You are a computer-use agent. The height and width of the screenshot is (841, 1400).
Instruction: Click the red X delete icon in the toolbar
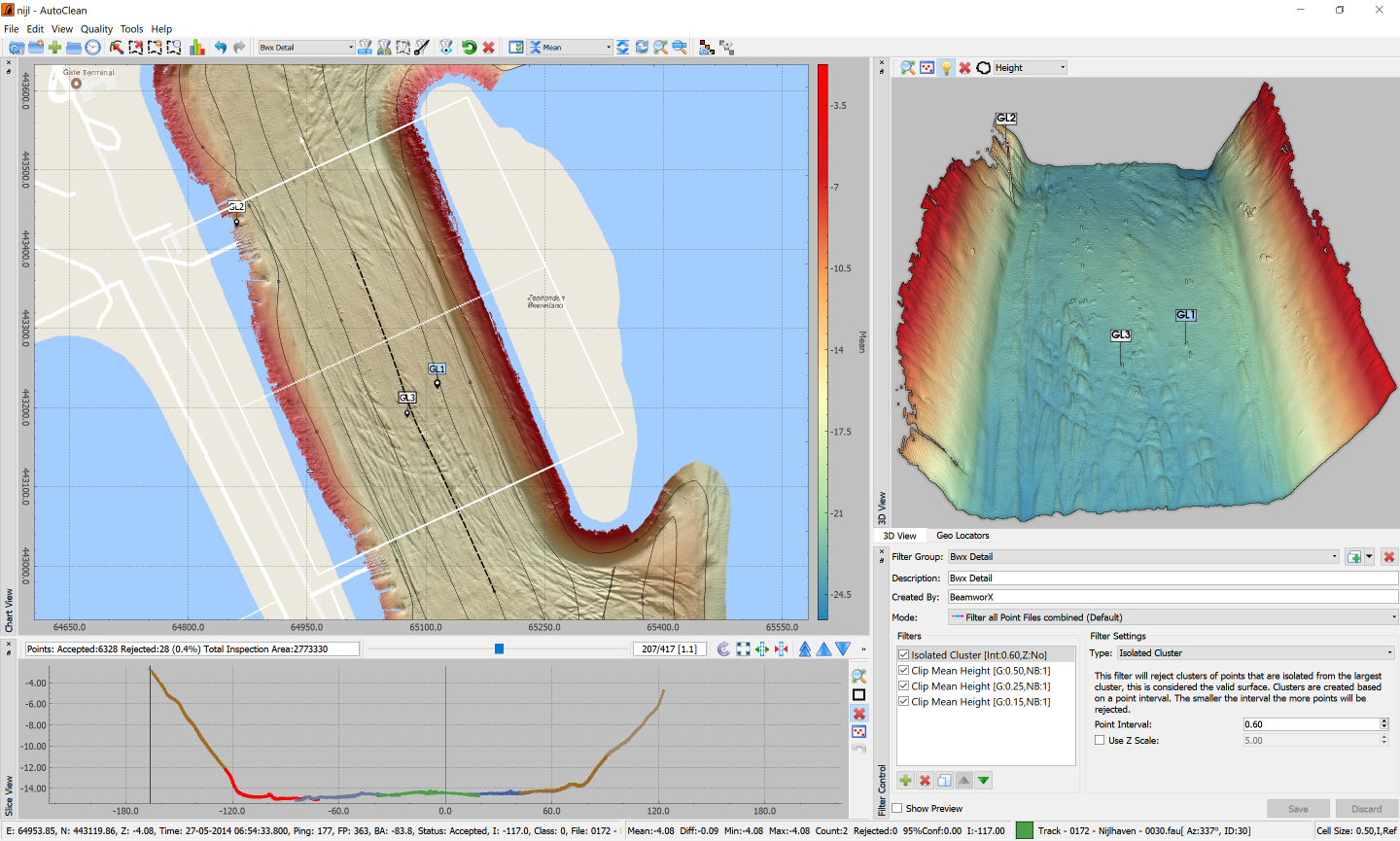click(489, 46)
